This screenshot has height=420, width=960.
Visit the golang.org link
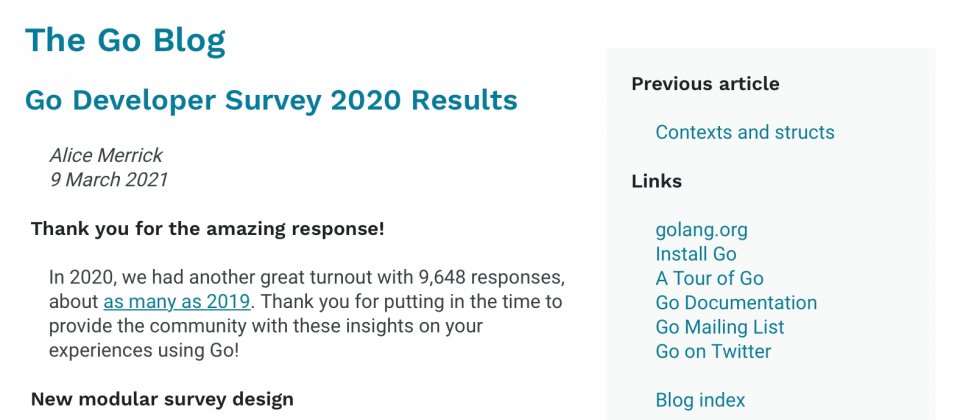pyautogui.click(x=701, y=230)
